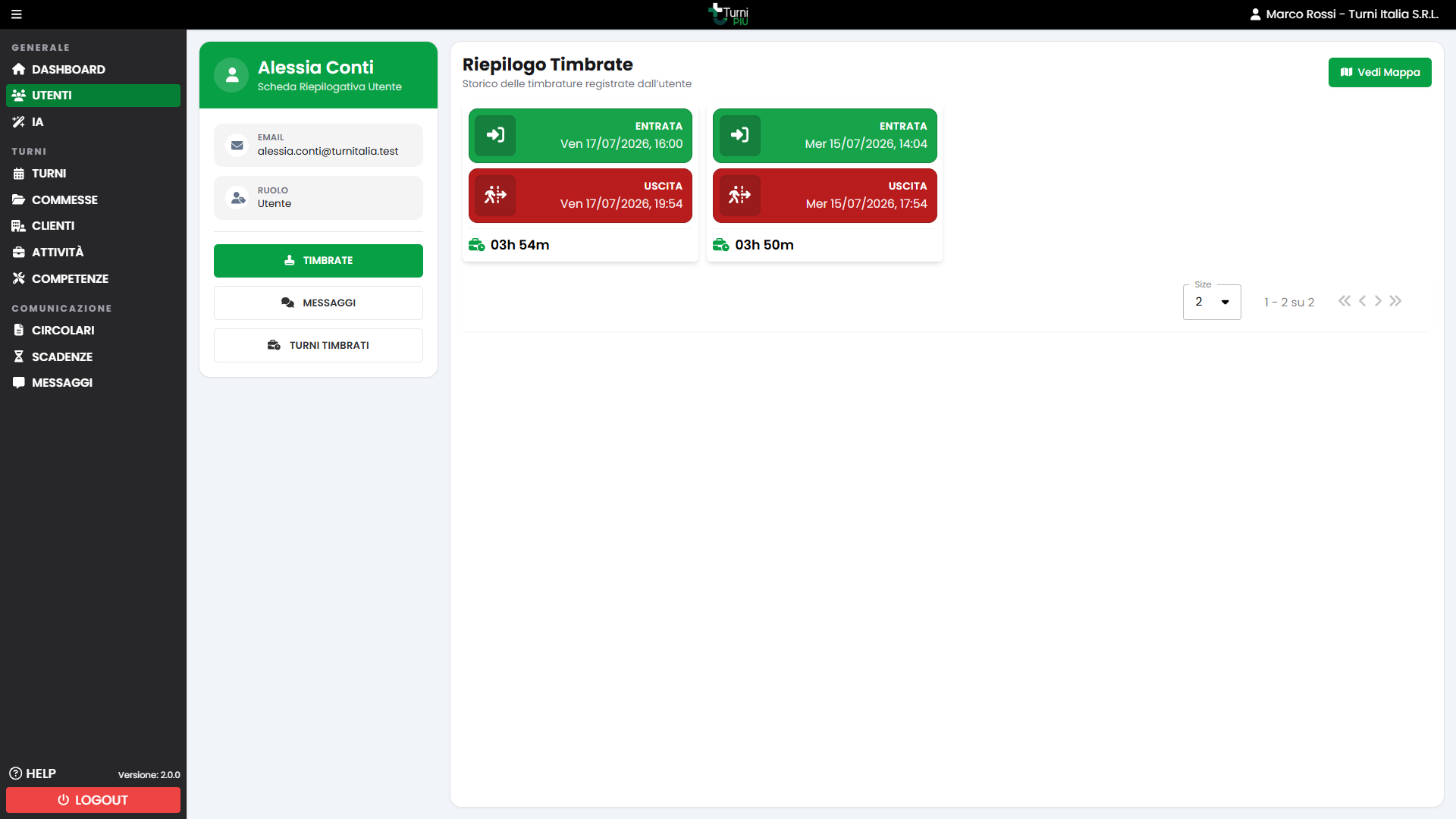Go to the Utenti section
Image resolution: width=1456 pixels, height=819 pixels.
pyautogui.click(x=93, y=96)
